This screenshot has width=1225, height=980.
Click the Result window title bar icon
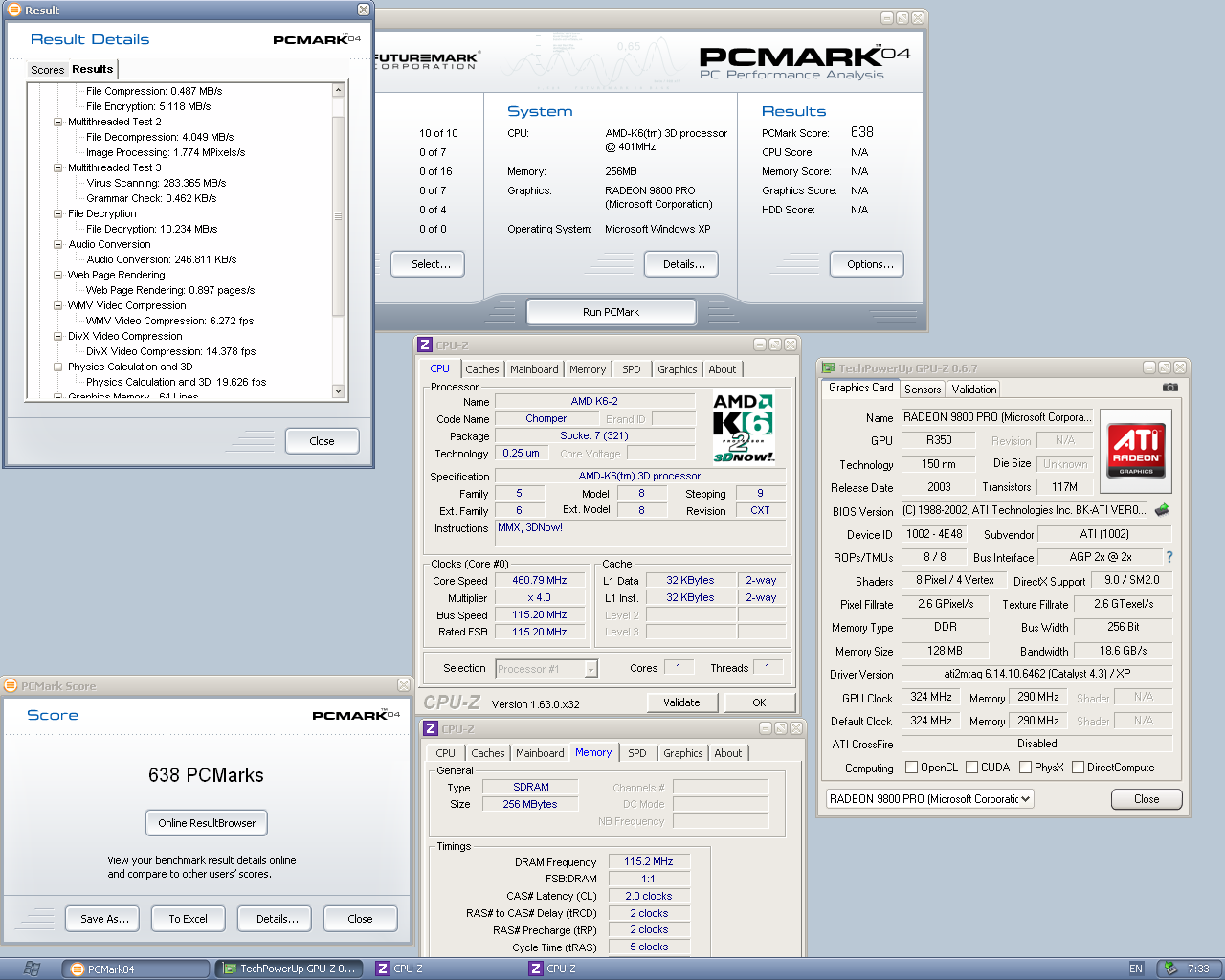pos(13,10)
